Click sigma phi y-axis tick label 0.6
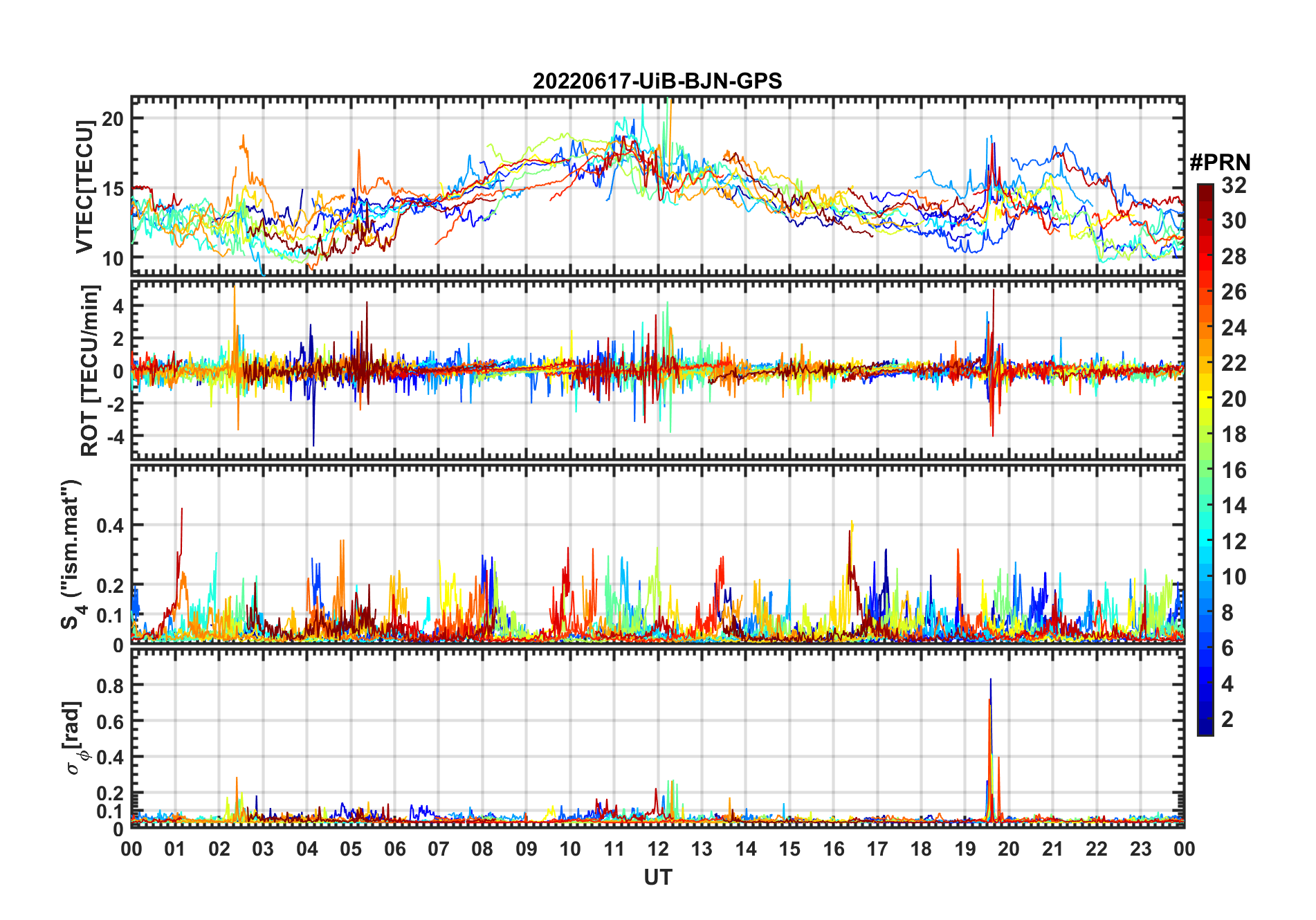Screen dimensions: 1316x920 click(x=111, y=721)
